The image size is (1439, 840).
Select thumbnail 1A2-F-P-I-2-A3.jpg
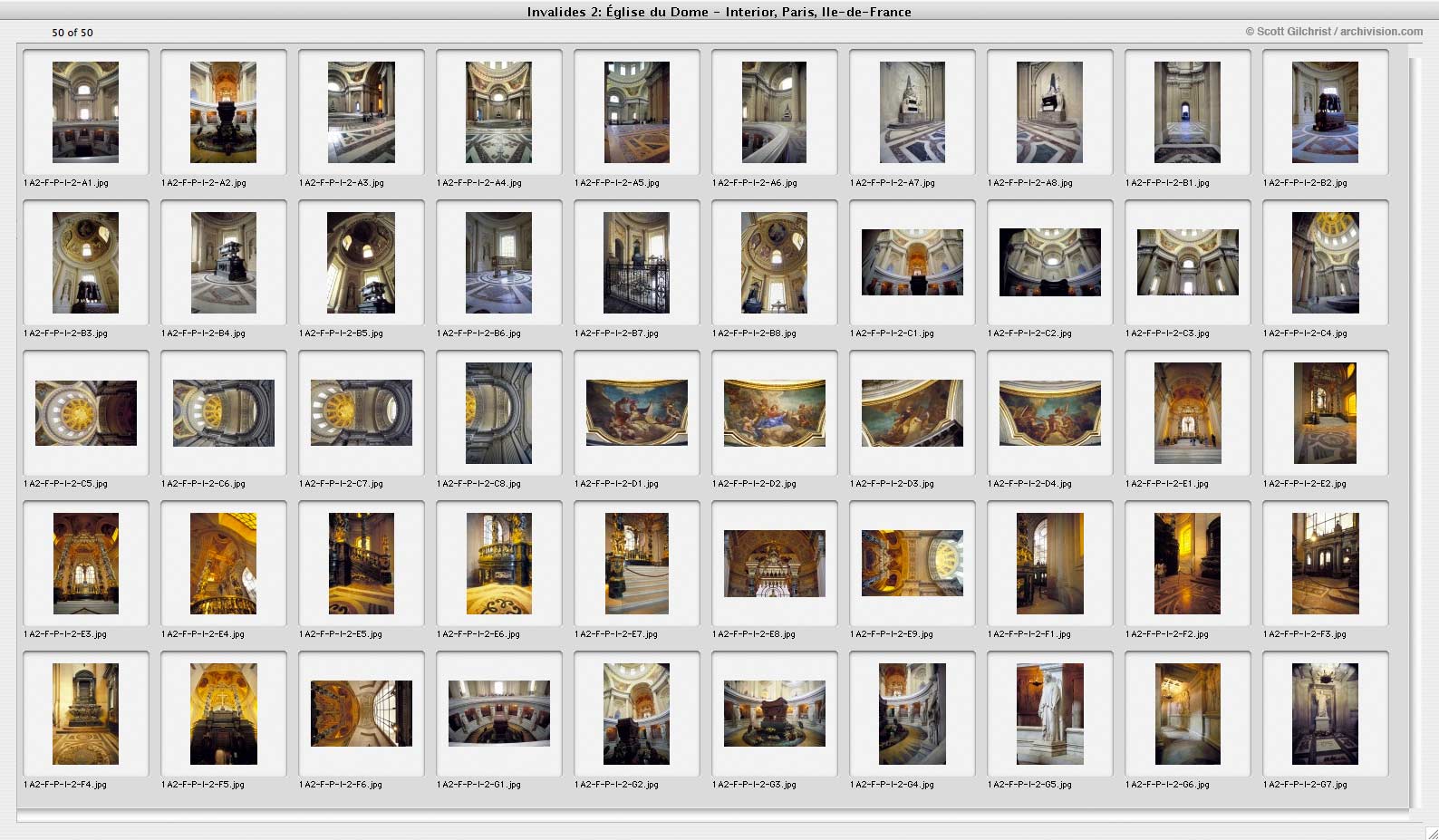pos(362,112)
